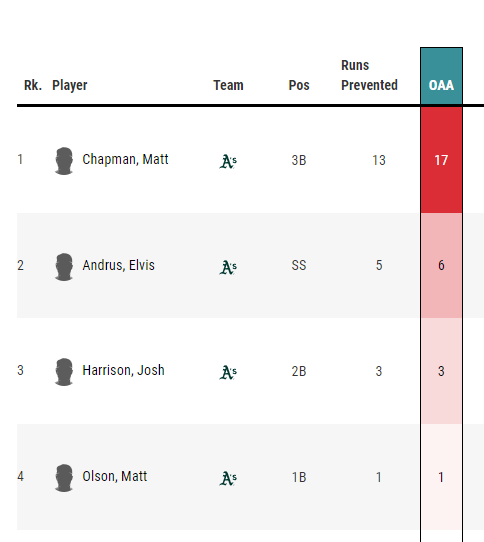Sort by the Pos column header
The height and width of the screenshot is (542, 484).
[x=299, y=85]
